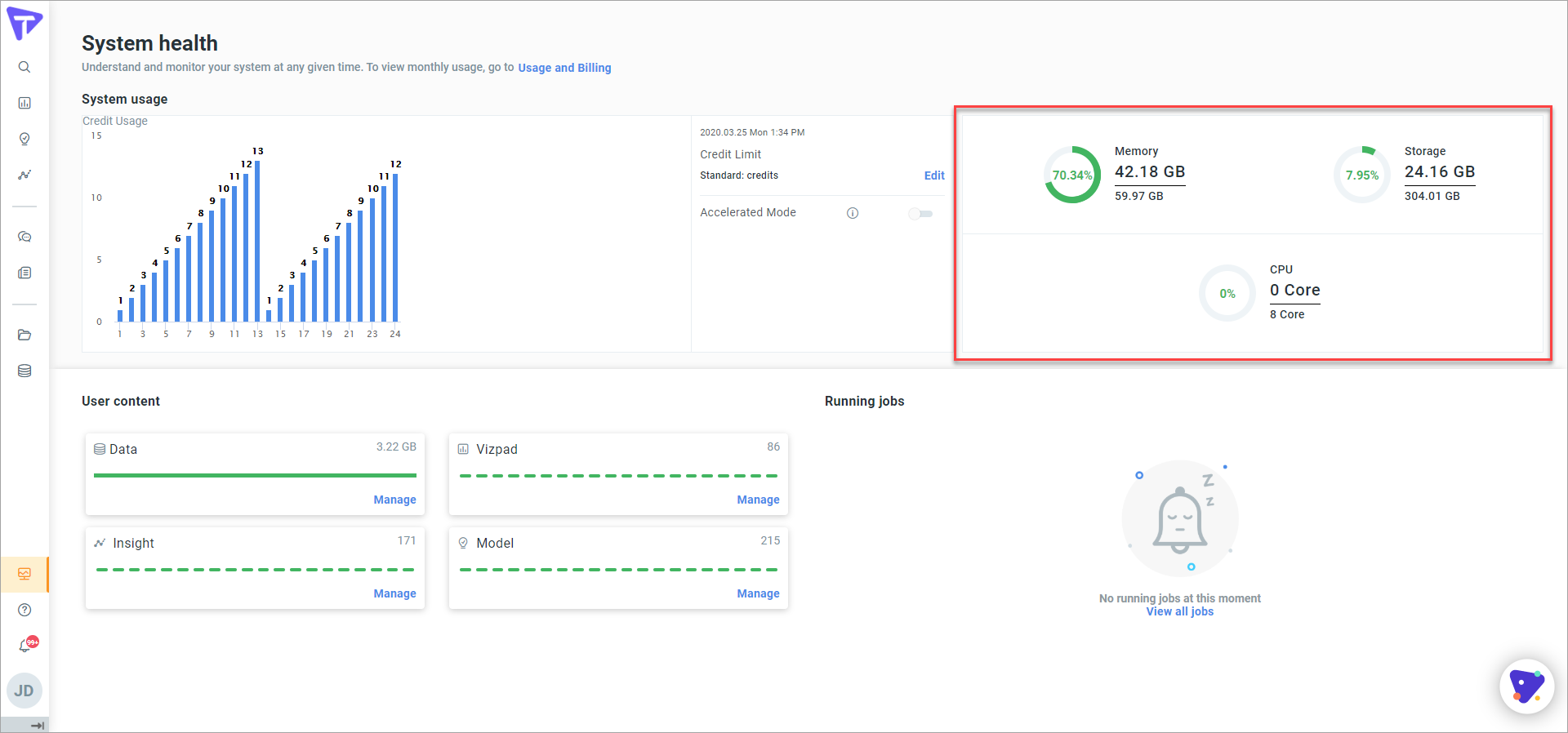Image resolution: width=1568 pixels, height=733 pixels.
Task: Click the CPU 0% usage ring
Action: (1227, 293)
